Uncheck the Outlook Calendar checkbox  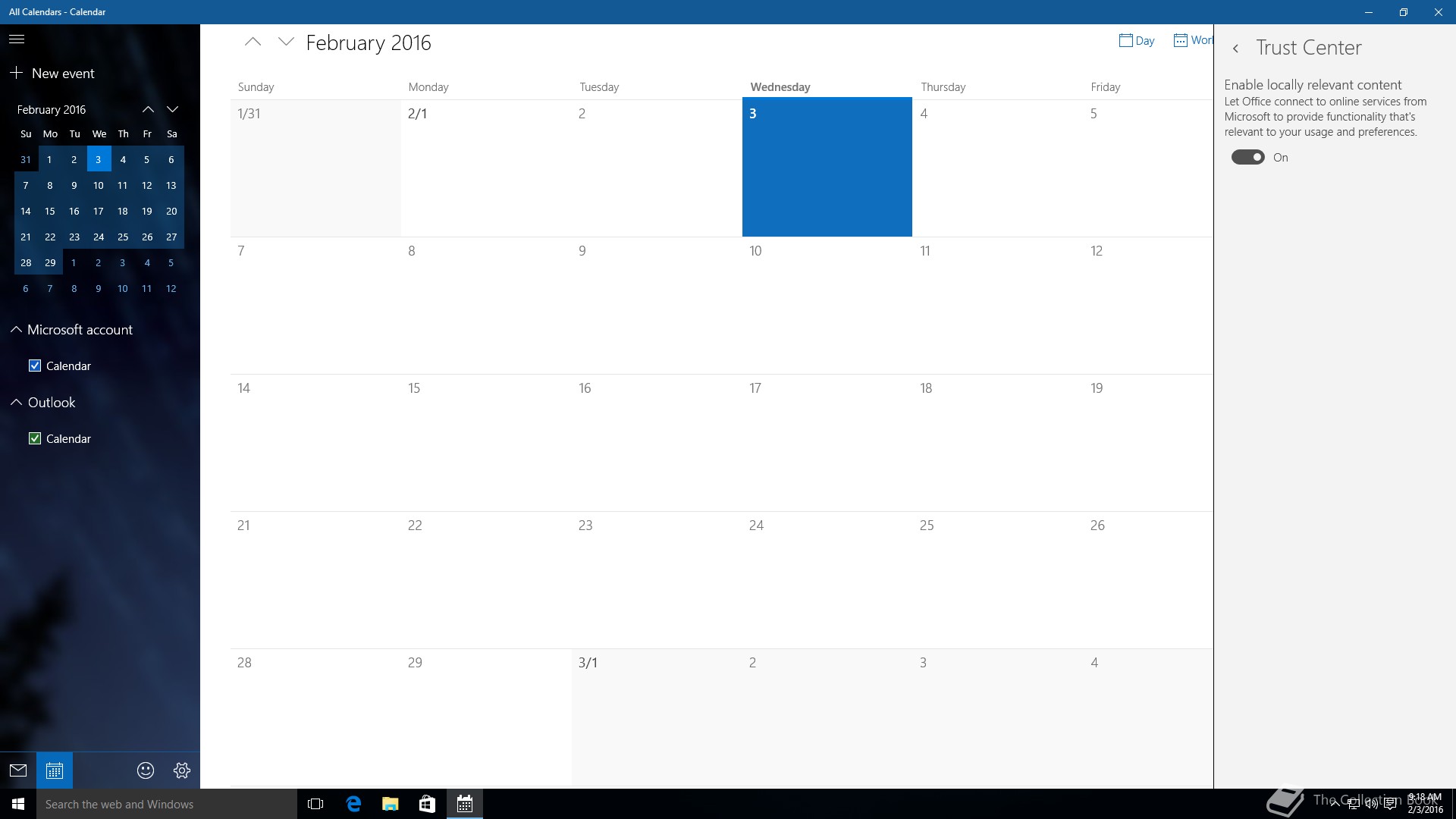(x=35, y=438)
